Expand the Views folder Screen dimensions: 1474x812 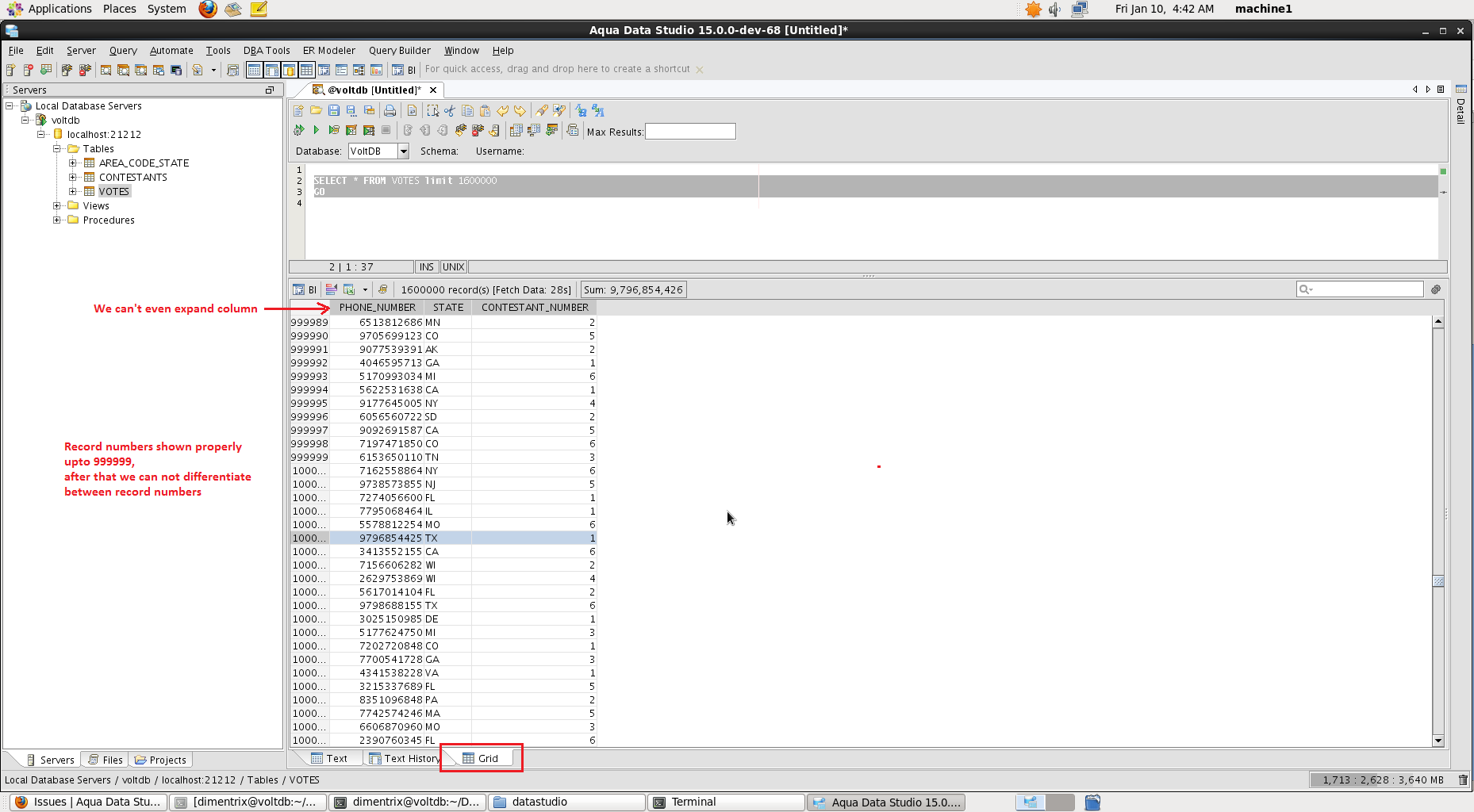pos(57,205)
